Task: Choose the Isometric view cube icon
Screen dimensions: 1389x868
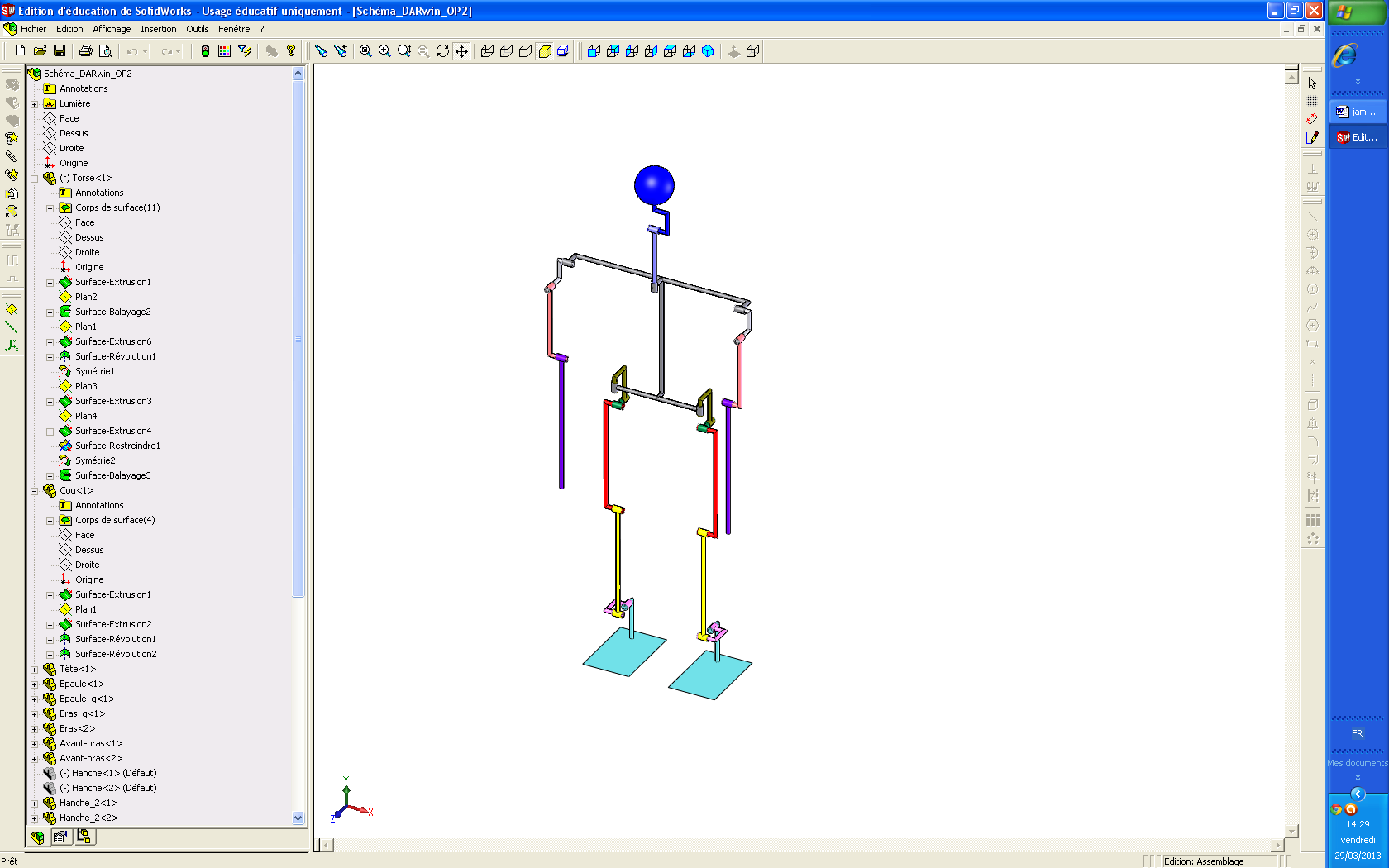Action: 708,51
